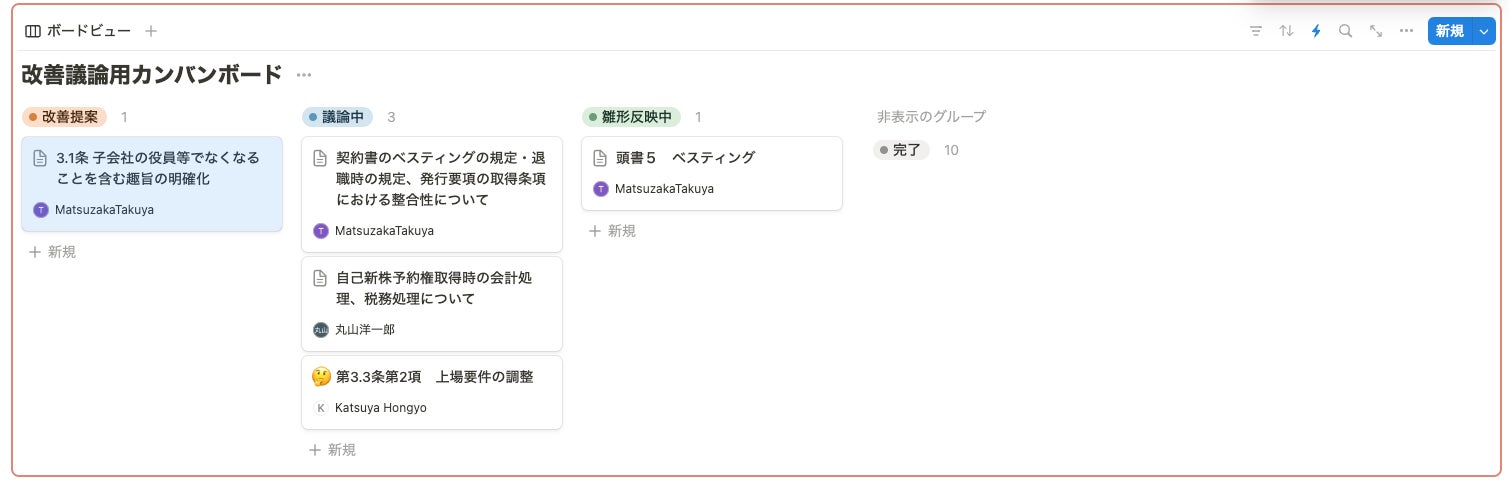Click the orange 改善提案 status tag
Image resolution: width=1509 pixels, height=486 pixels.
pyautogui.click(x=64, y=117)
